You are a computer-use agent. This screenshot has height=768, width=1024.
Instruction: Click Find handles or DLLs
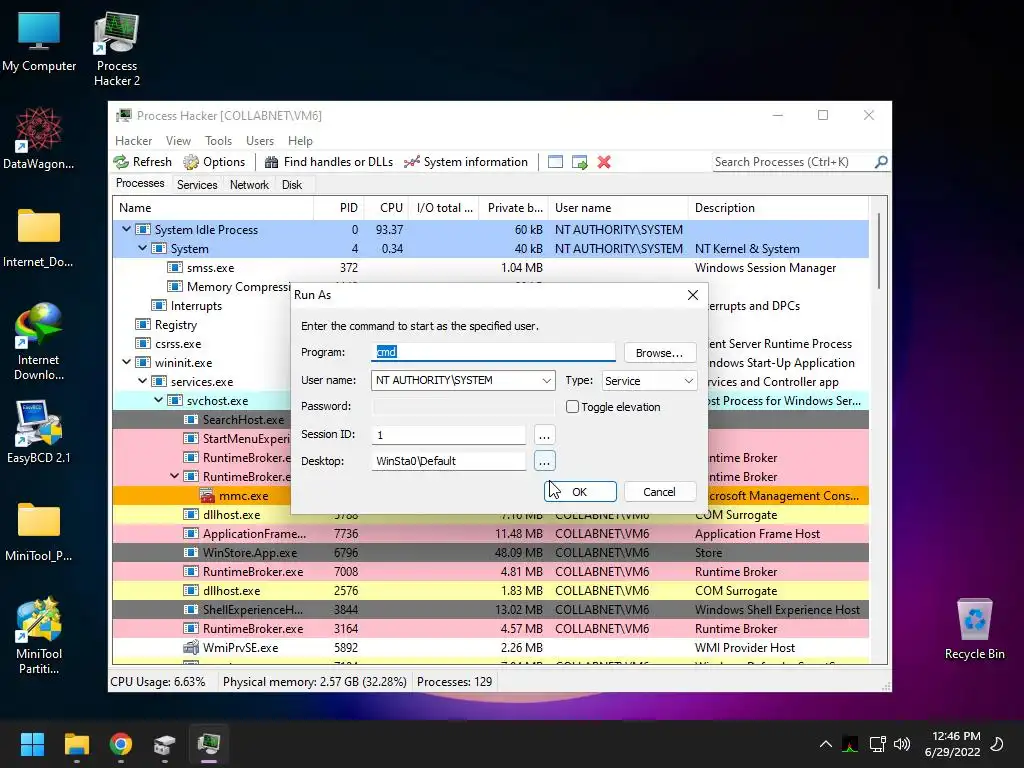[x=329, y=162]
